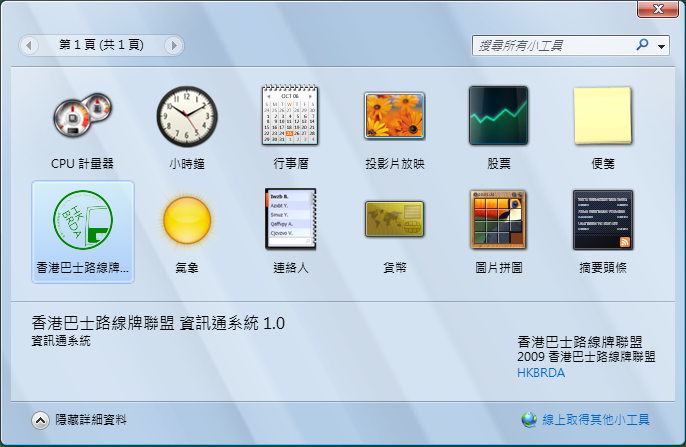Select the 貨幣 currency gadget
The width and height of the screenshot is (686, 447).
point(395,220)
